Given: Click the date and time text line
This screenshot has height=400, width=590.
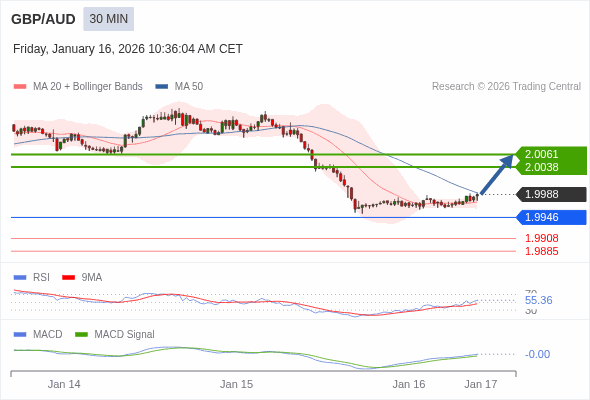Looking at the screenshot, I should 128,49.
